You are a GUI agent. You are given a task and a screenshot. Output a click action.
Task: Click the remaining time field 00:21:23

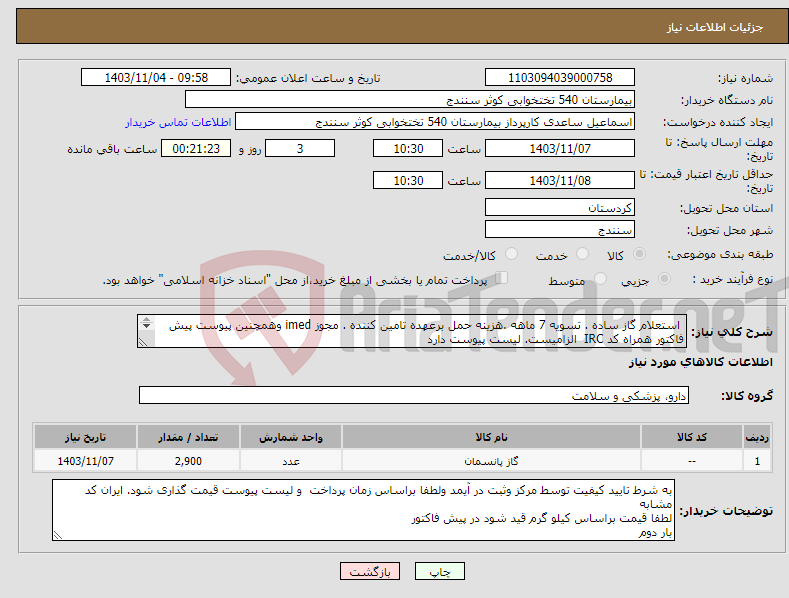[x=196, y=148]
